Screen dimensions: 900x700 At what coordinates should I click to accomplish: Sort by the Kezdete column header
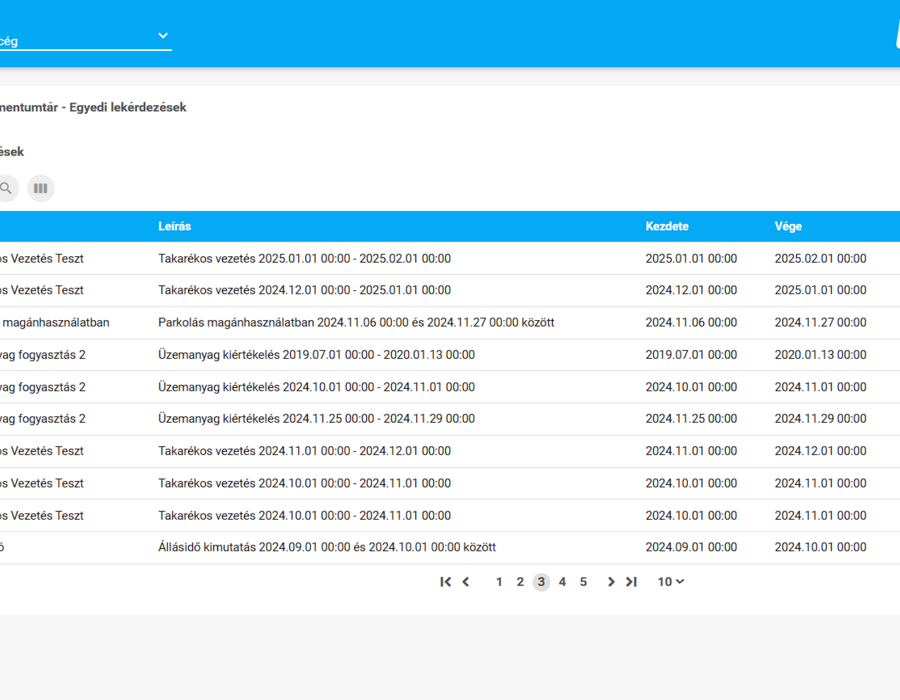click(x=667, y=226)
